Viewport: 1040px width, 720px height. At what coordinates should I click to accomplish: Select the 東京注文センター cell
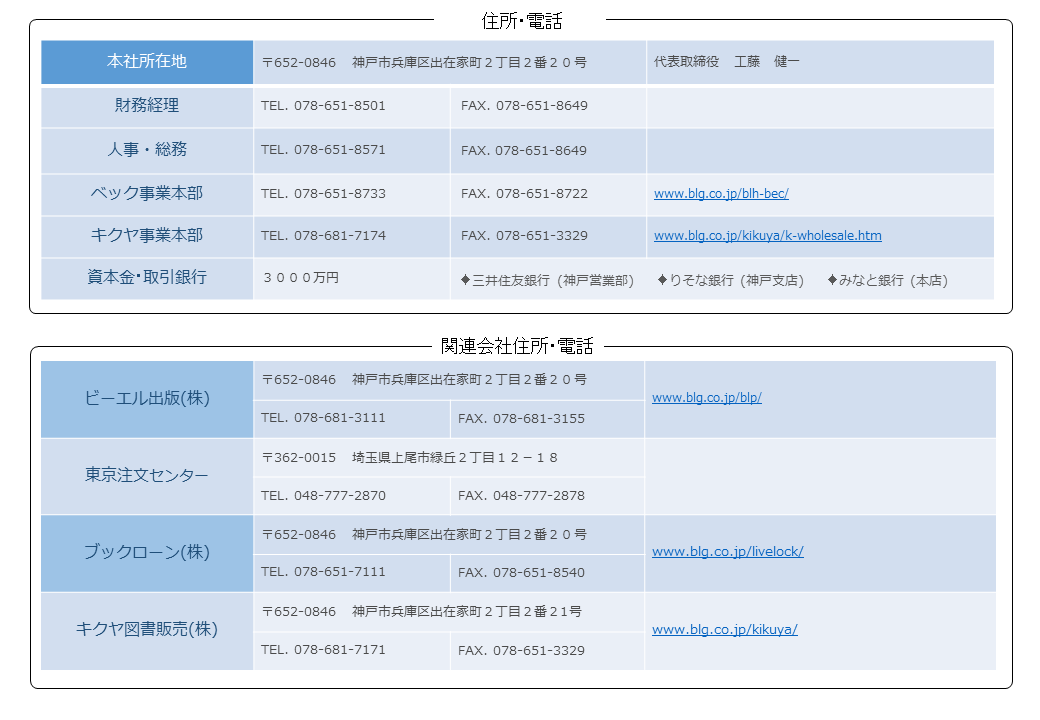click(147, 475)
